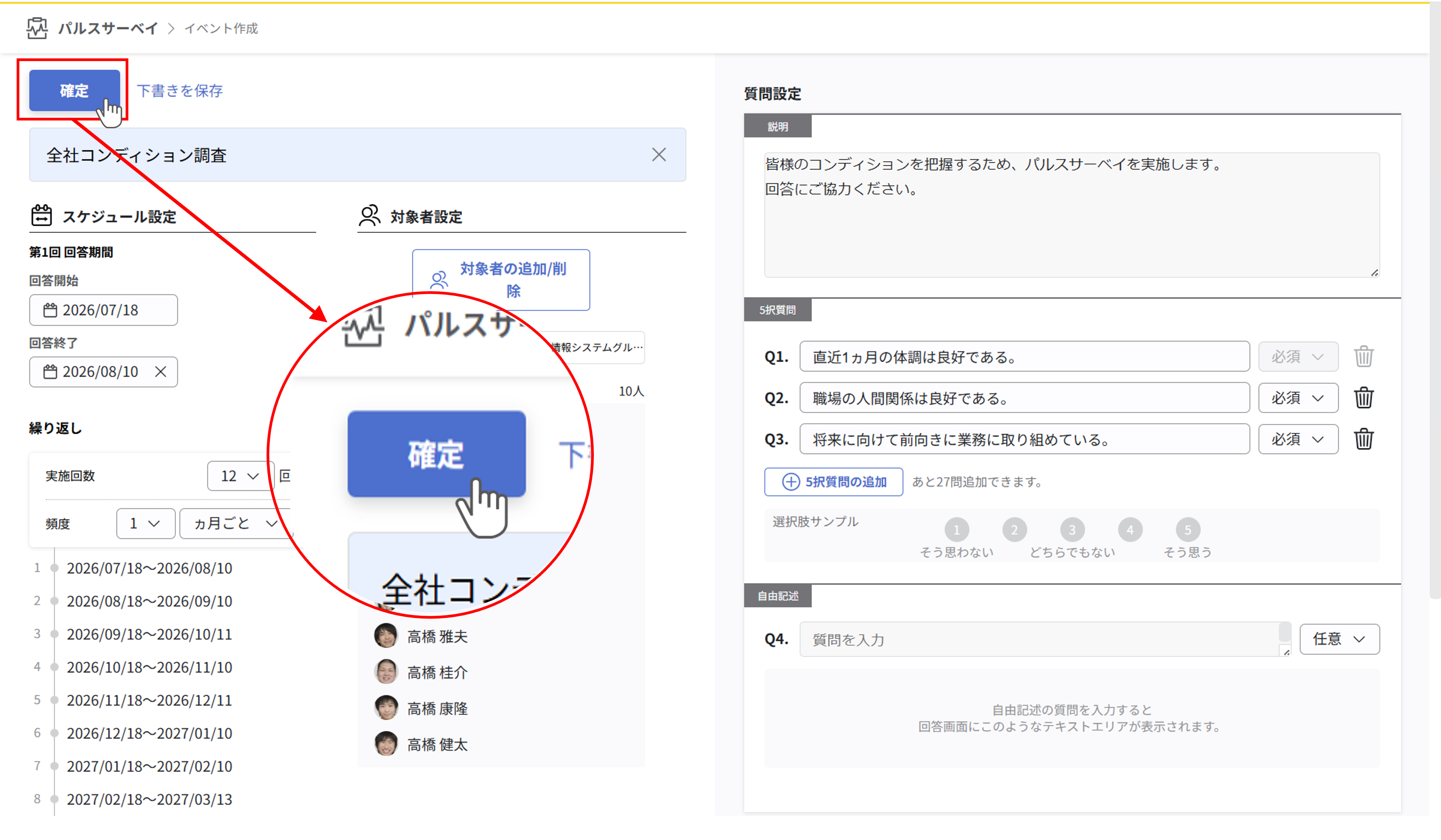This screenshot has width=1441, height=840.
Task: Click the 確定 confirm button
Action: pos(74,90)
